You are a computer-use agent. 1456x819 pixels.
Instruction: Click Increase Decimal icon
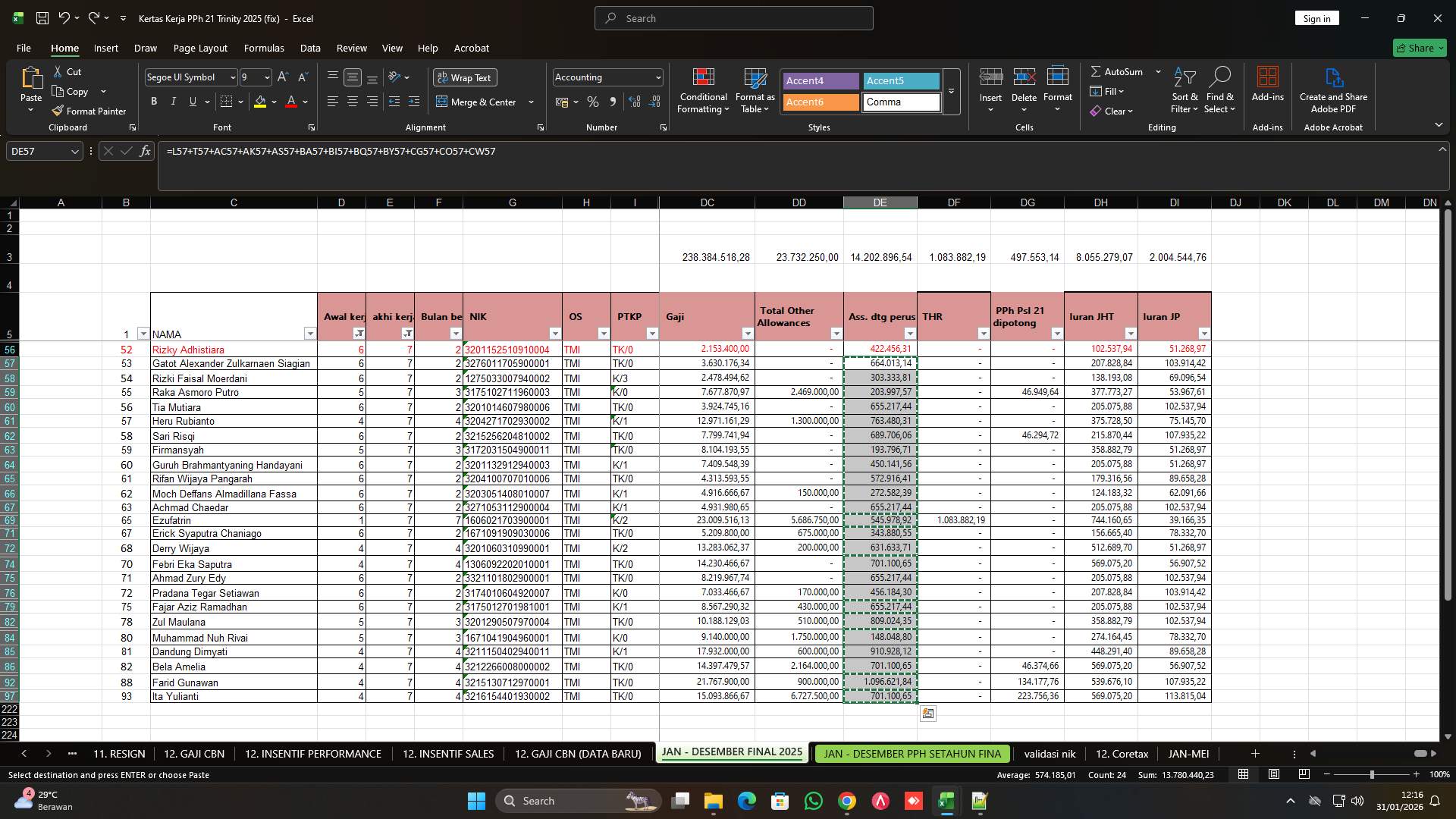coord(634,102)
